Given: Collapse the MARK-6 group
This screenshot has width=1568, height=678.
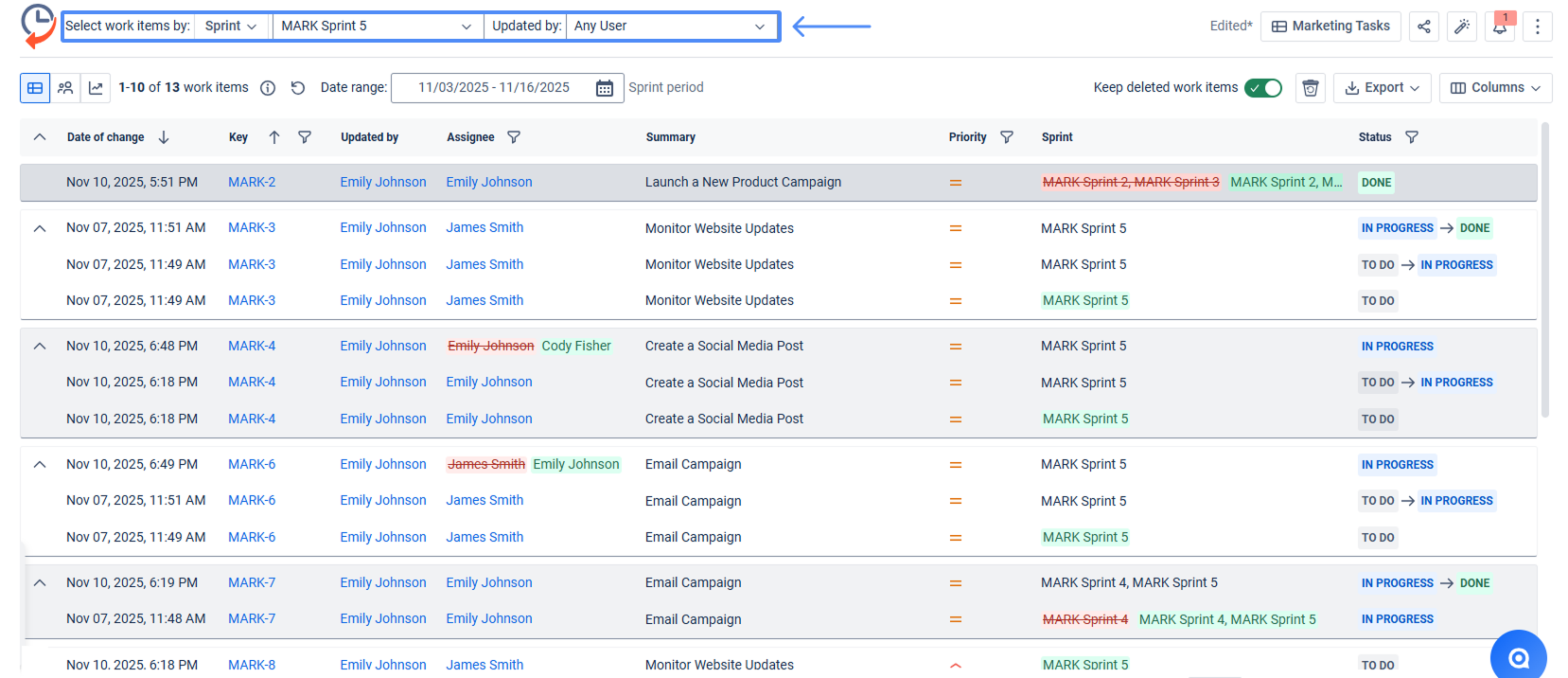Looking at the screenshot, I should pos(40,465).
